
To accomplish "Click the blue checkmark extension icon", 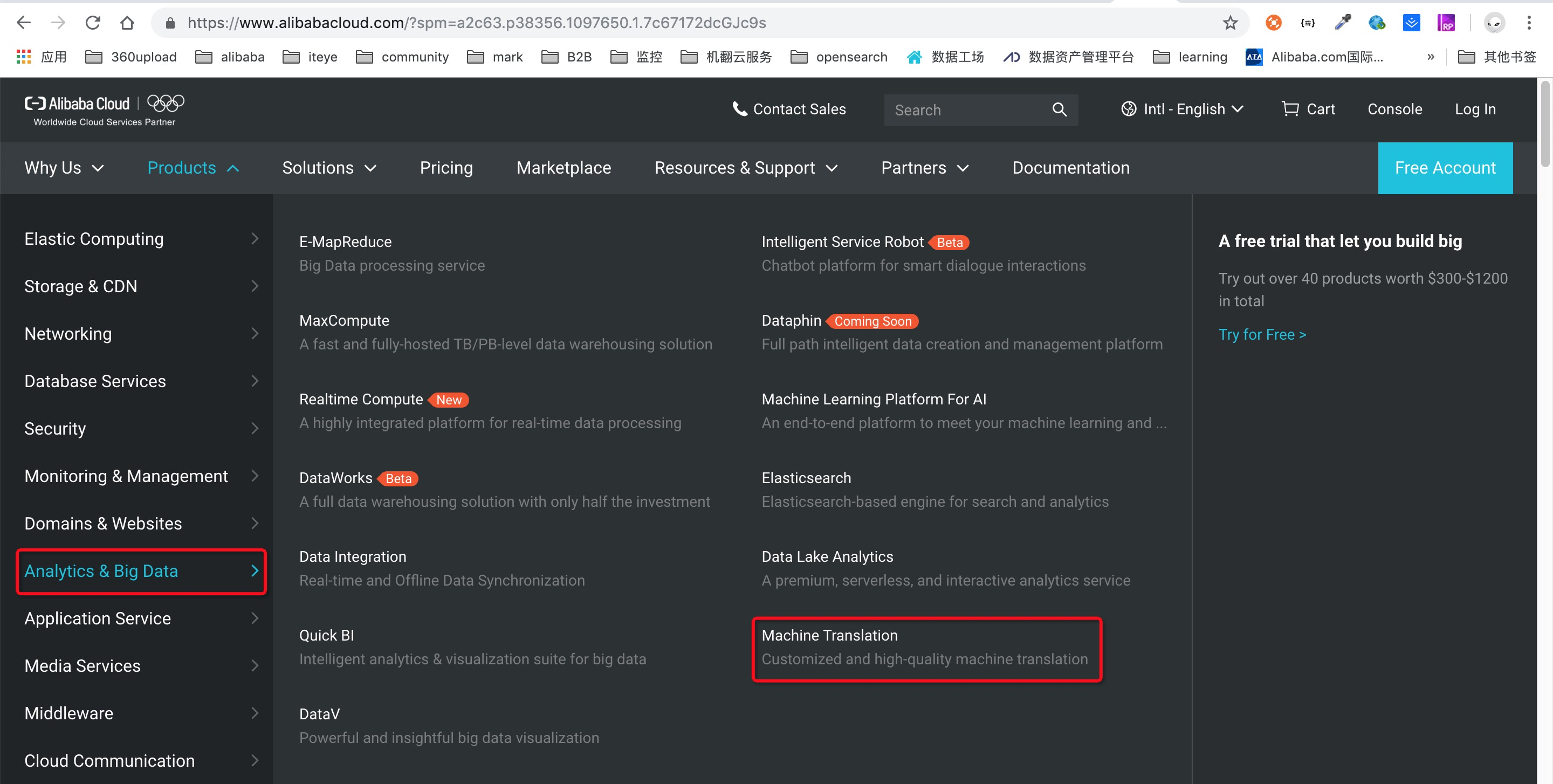I will [x=1411, y=23].
